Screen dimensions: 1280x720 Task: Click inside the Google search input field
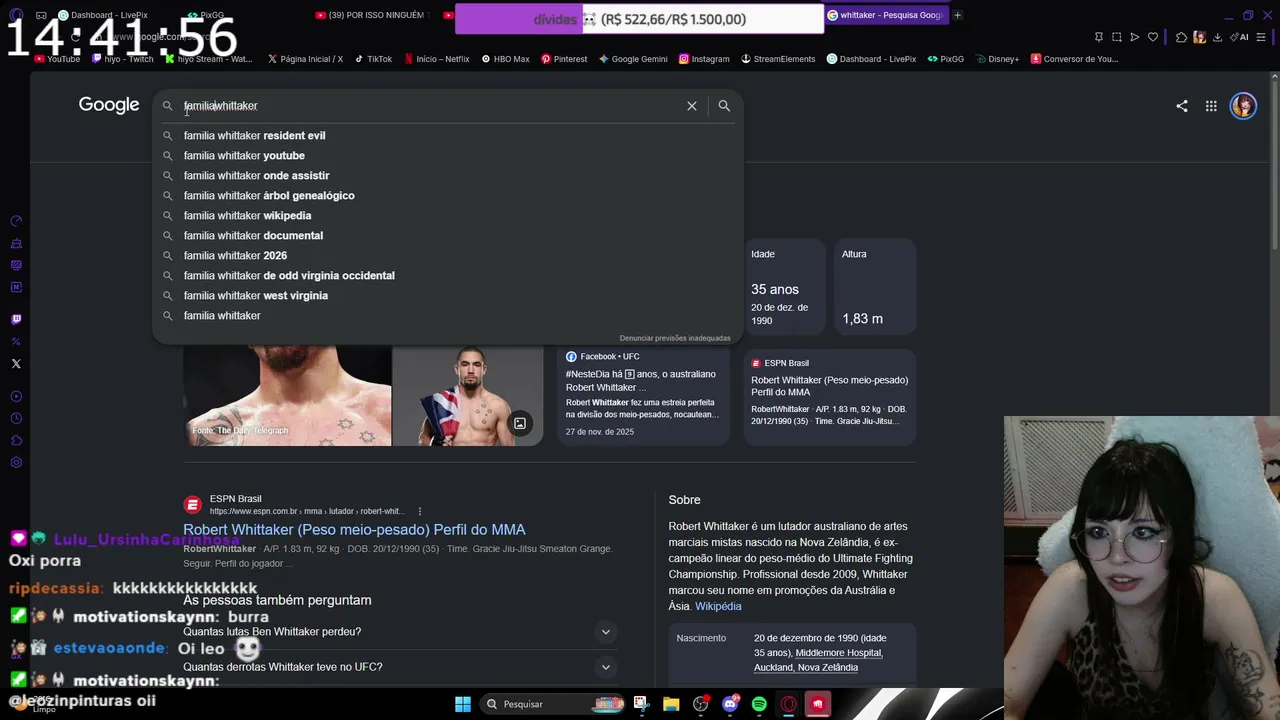tap(430, 106)
